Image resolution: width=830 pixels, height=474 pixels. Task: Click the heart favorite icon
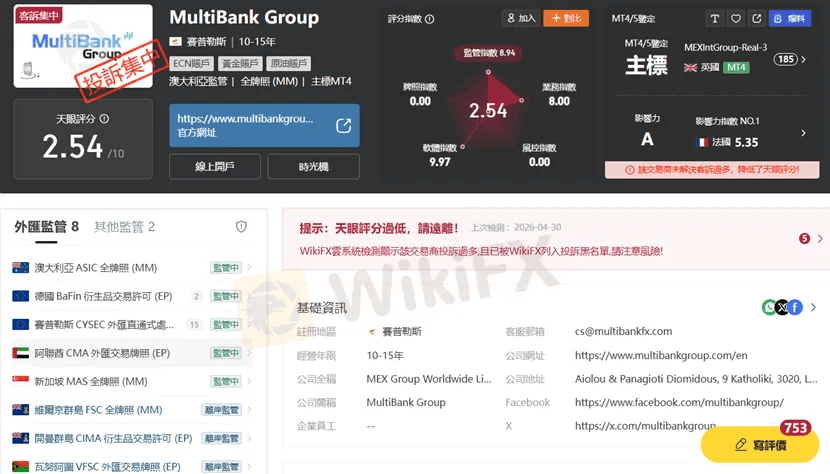point(736,19)
